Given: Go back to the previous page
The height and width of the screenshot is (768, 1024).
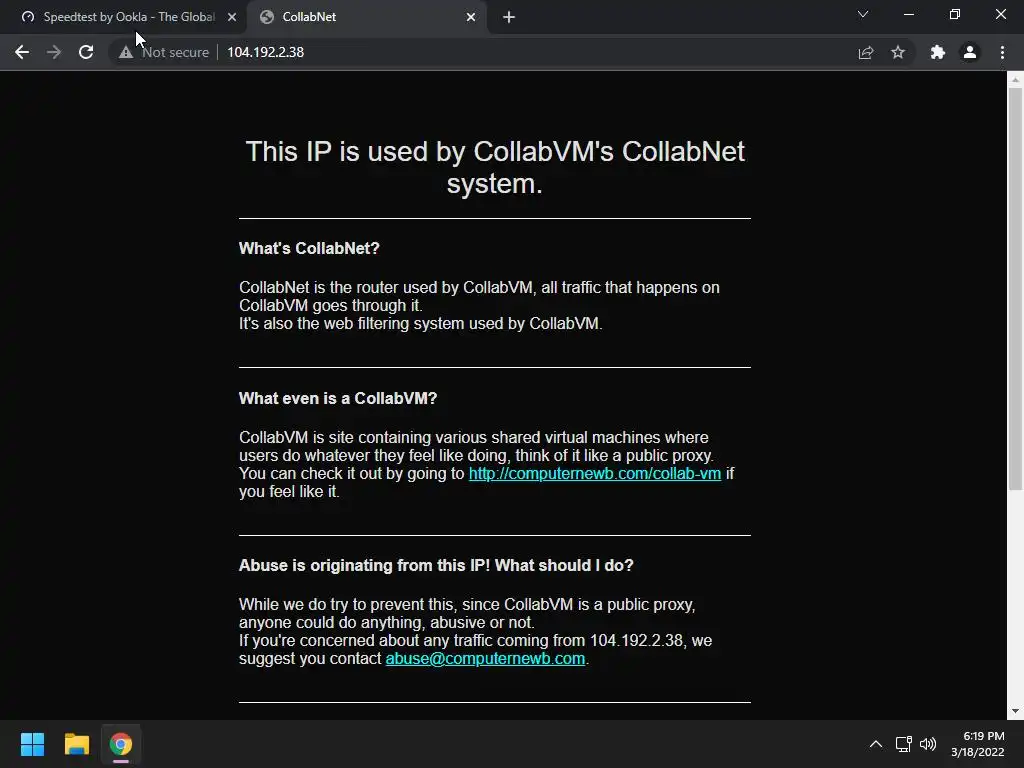Looking at the screenshot, I should click(x=22, y=52).
